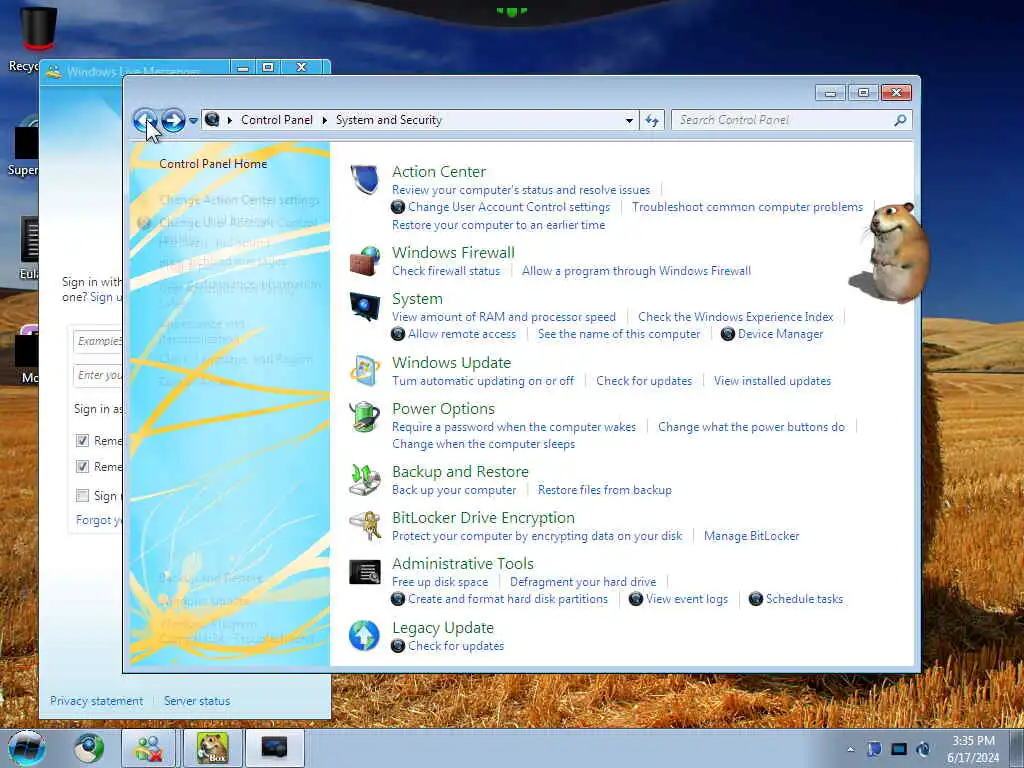Click View installed updates link
This screenshot has height=768, width=1024.
(x=772, y=381)
